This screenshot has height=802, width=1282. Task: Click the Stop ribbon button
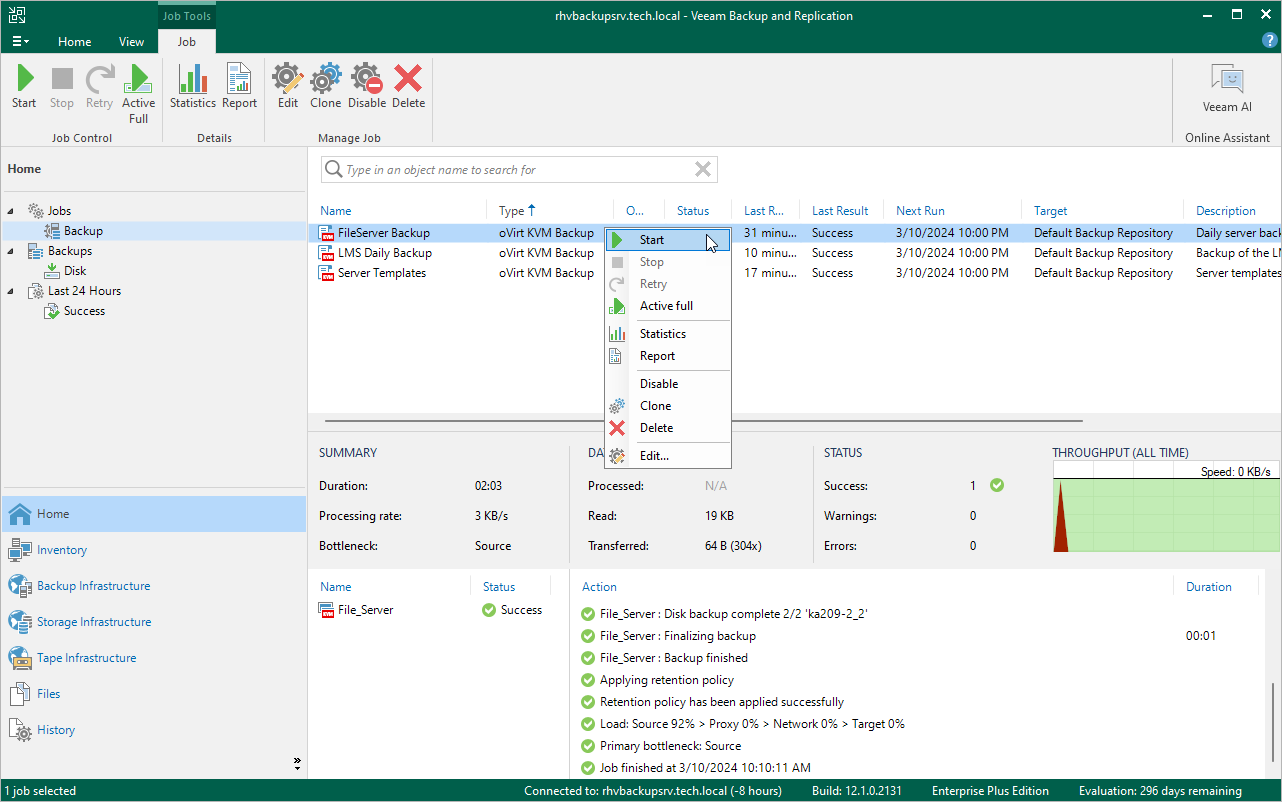(62, 87)
